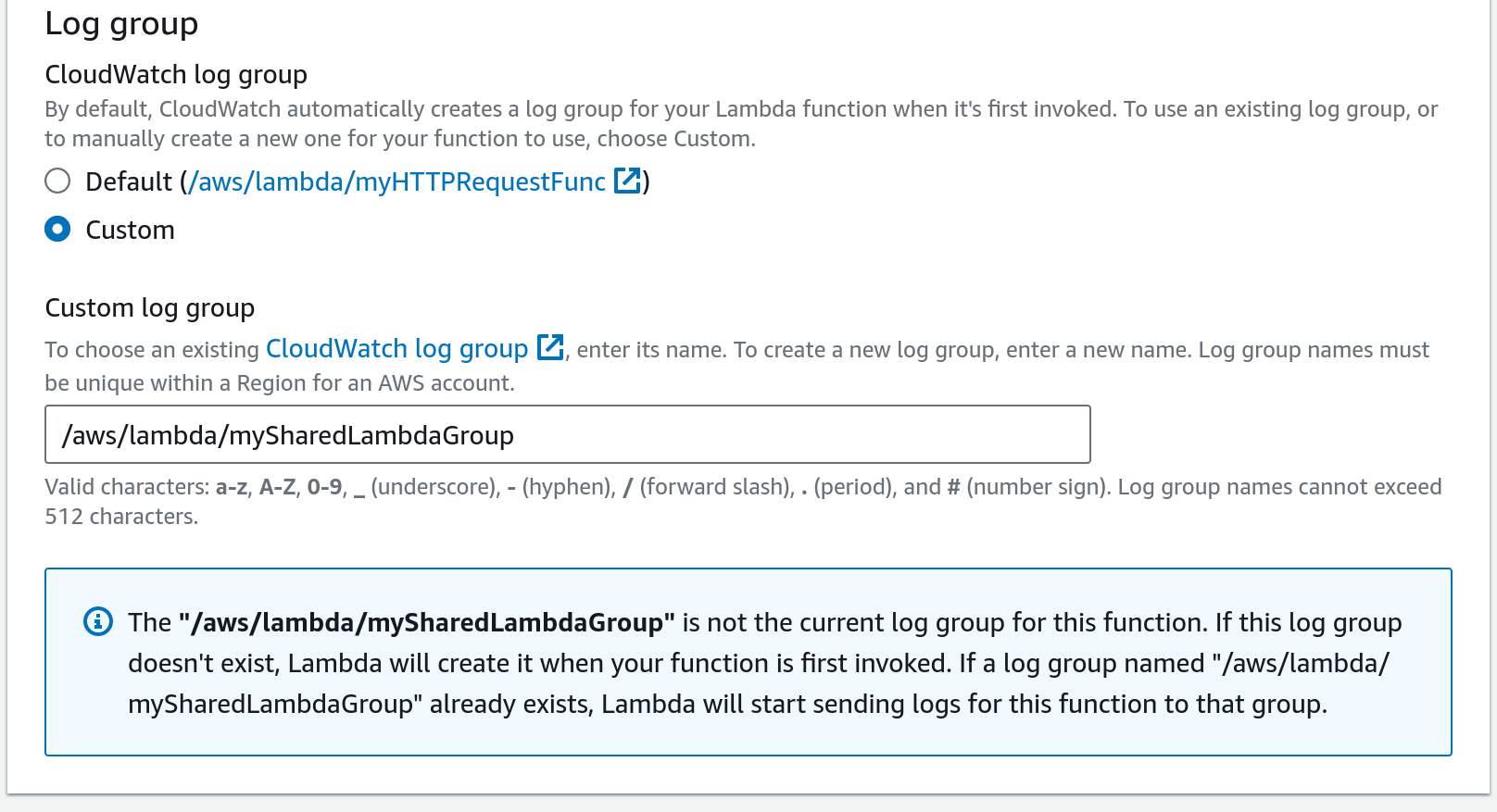Click the "512 characters." constraint text
Viewport: 1497px width, 812px height.
tap(121, 517)
